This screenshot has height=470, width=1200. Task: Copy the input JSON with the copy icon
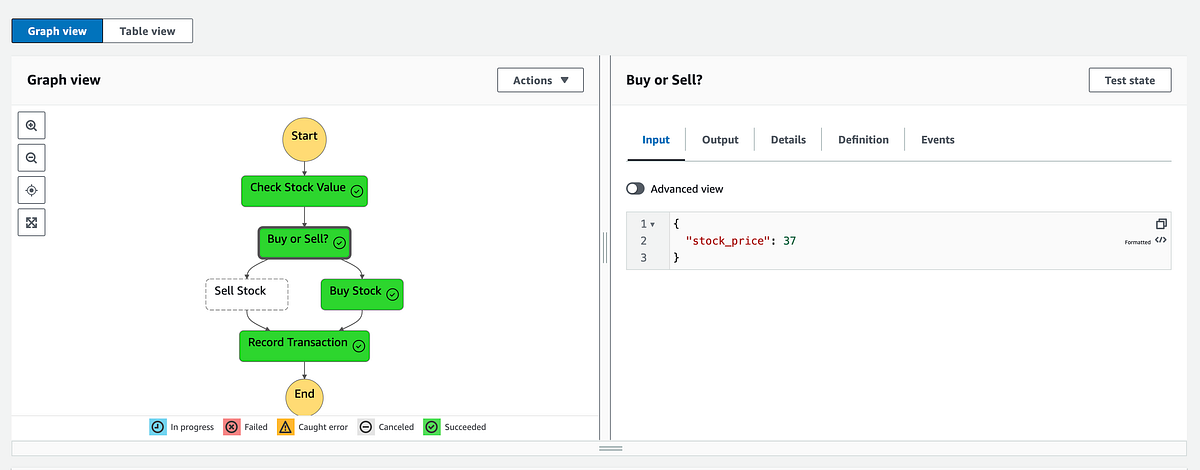1161,224
